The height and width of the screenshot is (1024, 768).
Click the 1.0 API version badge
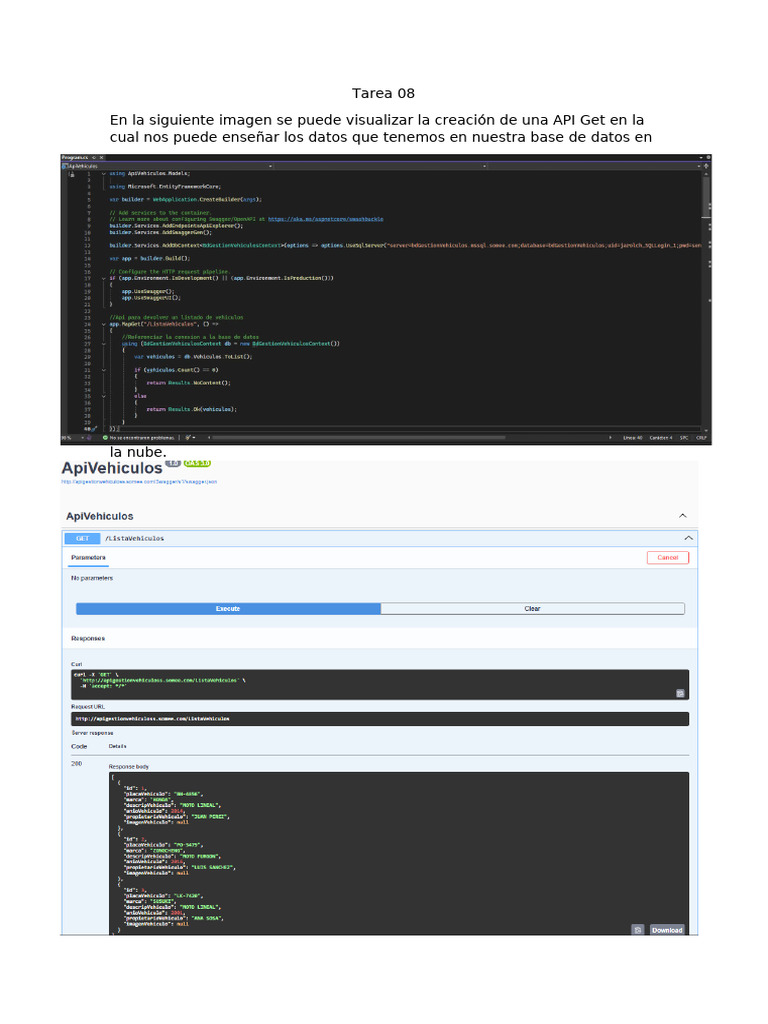[172, 464]
